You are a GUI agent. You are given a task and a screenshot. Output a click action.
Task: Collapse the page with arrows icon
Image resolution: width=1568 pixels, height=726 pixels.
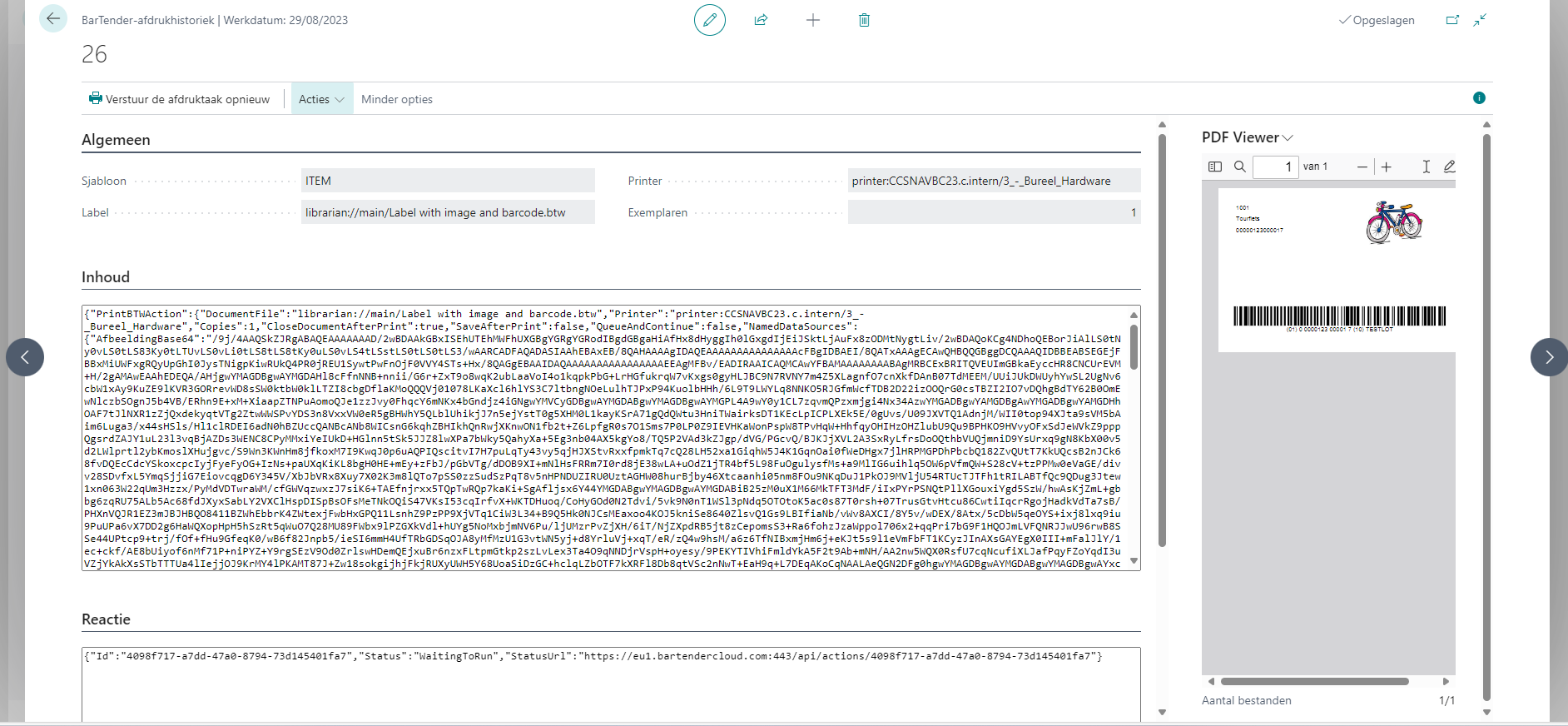click(x=1480, y=20)
